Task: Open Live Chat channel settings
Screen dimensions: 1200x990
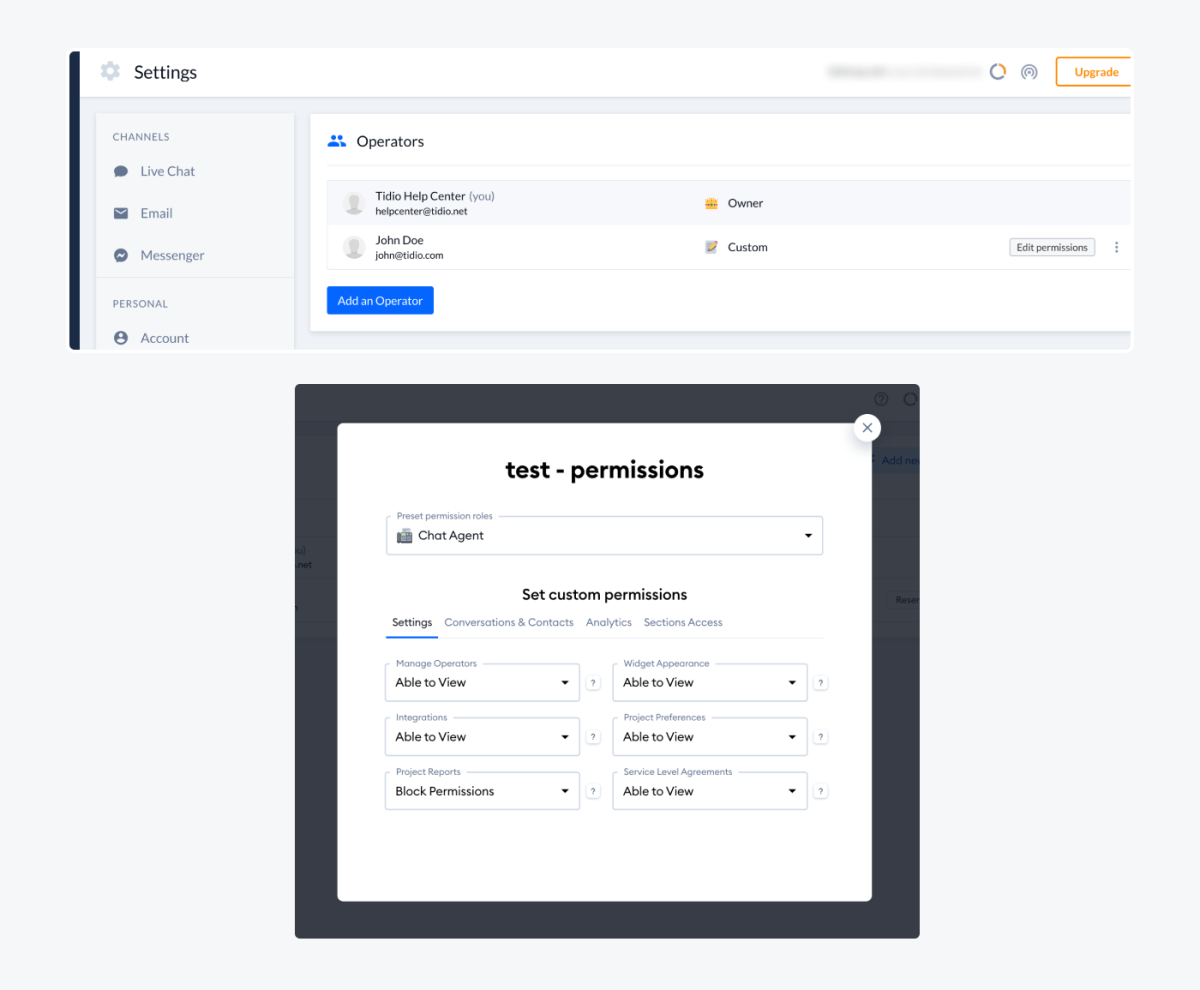Action: (167, 171)
